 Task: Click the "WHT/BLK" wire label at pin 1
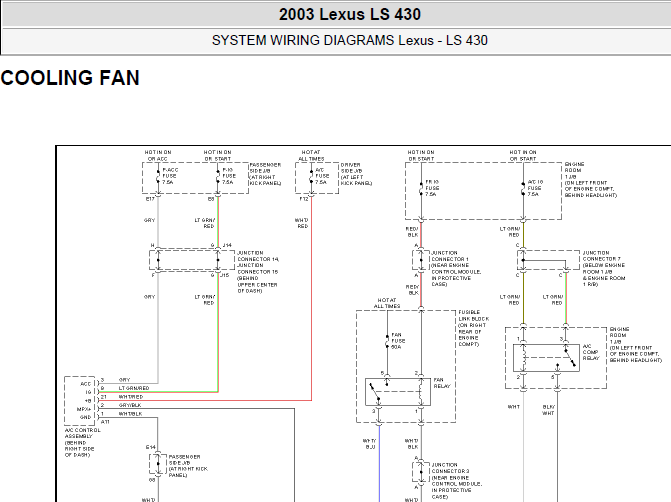point(131,414)
